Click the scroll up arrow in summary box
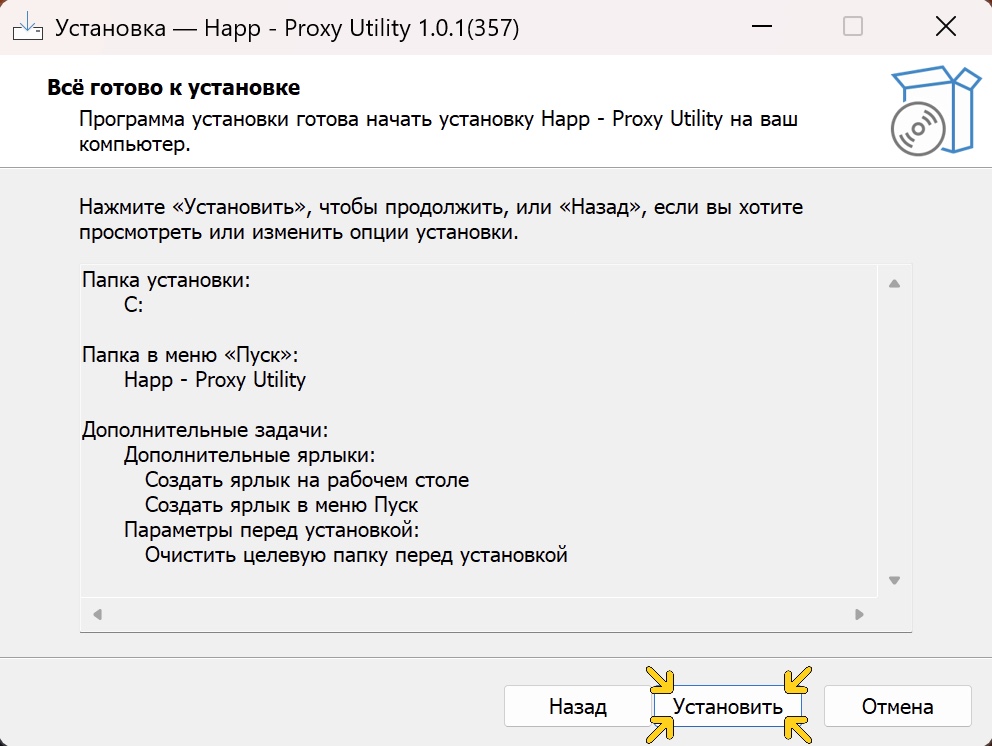This screenshot has width=992, height=746. coord(894,284)
